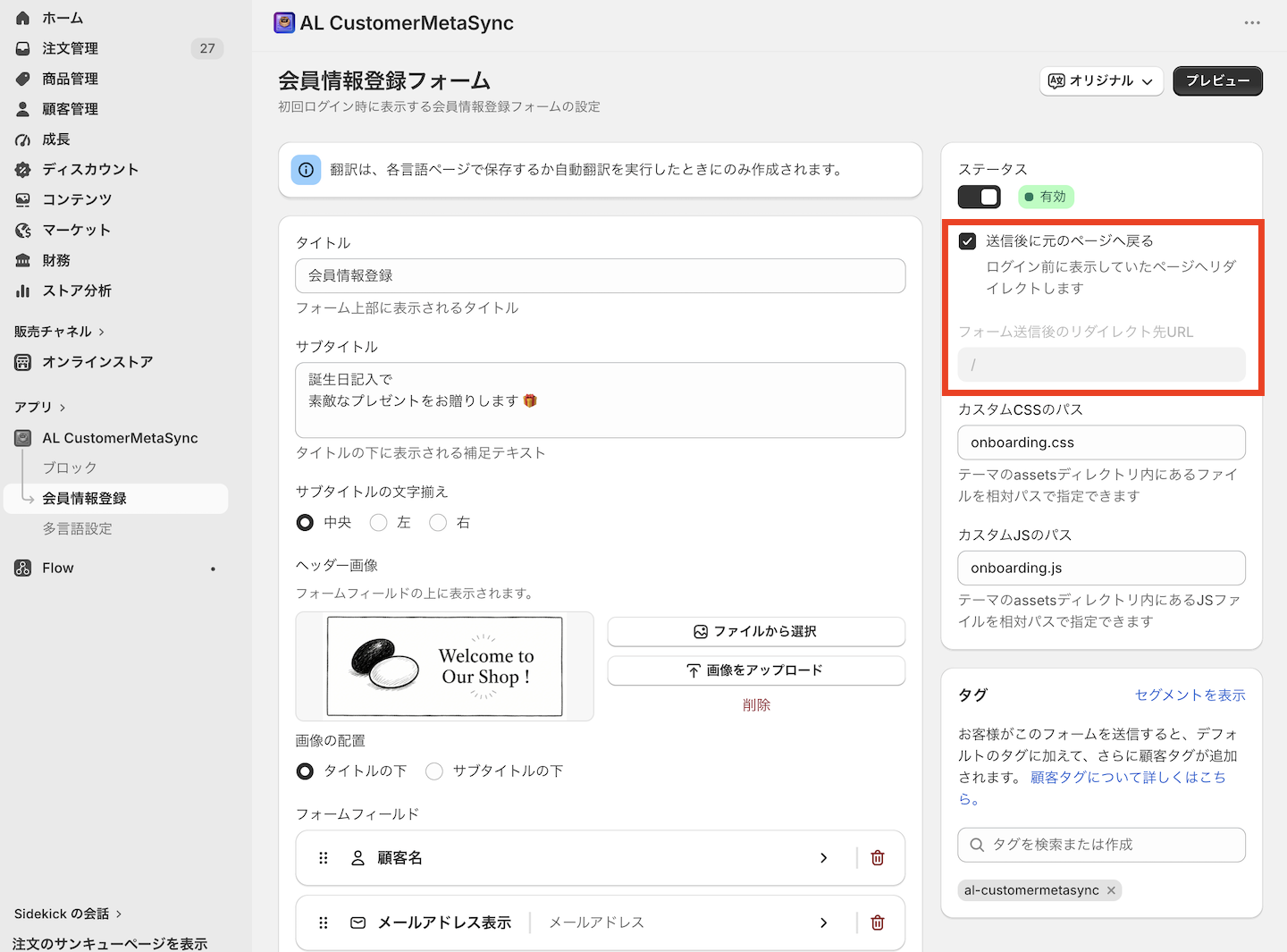Select タイトルの下 image placement
The width and height of the screenshot is (1287, 952).
pyautogui.click(x=306, y=771)
